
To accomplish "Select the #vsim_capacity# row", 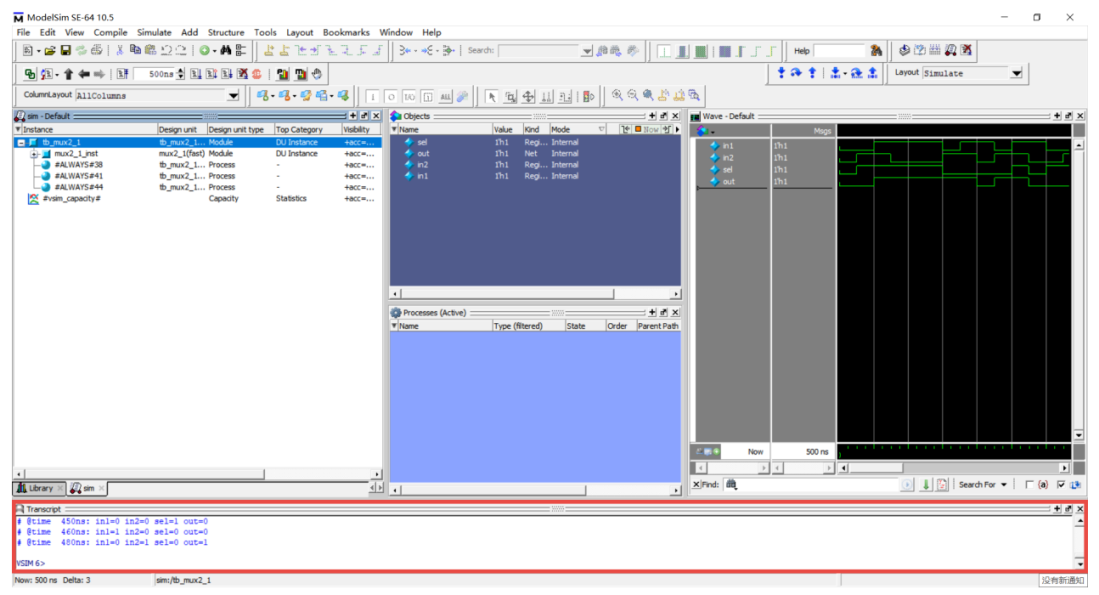I will 198,198.
